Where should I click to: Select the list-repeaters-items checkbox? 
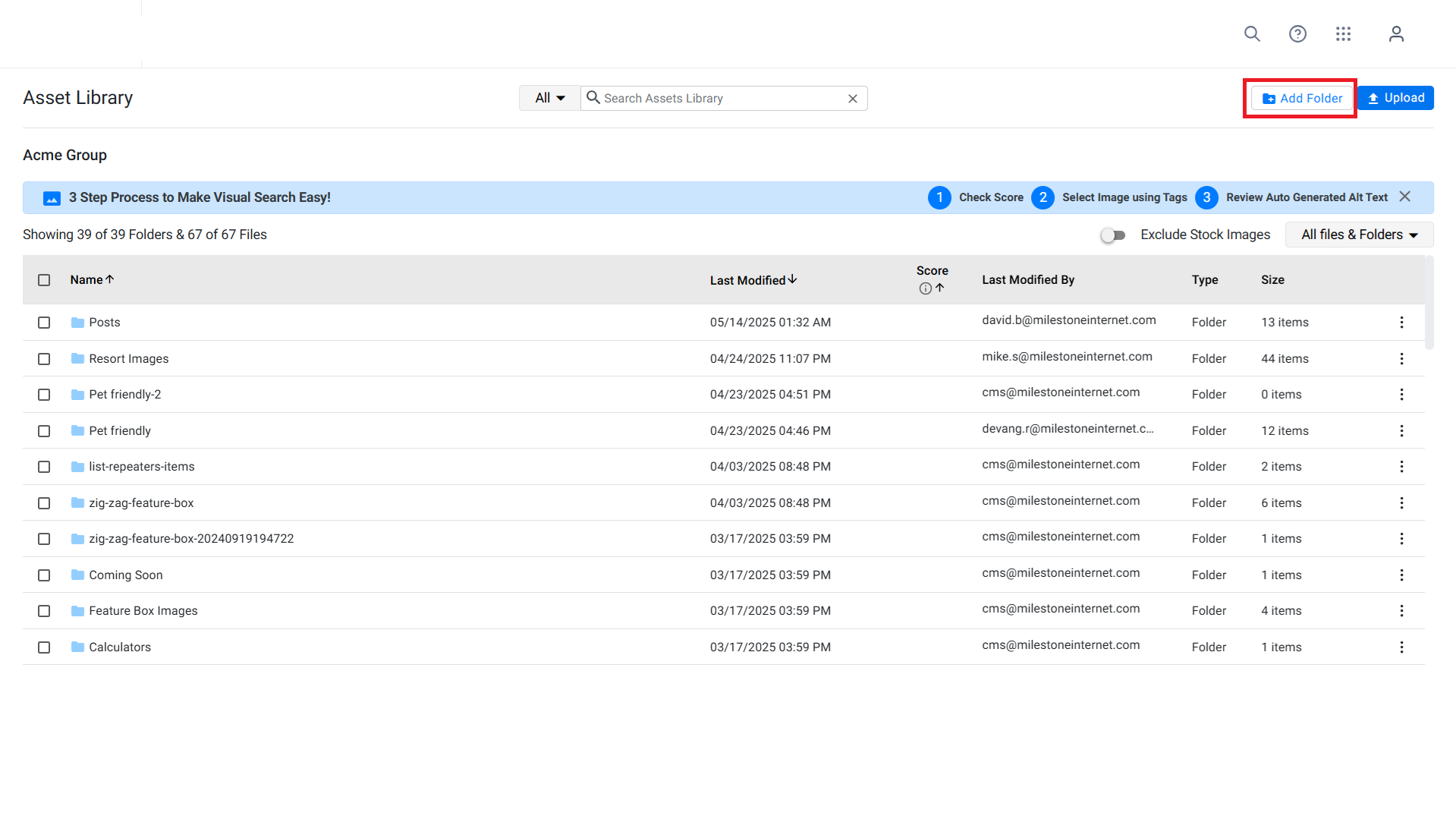coord(44,467)
